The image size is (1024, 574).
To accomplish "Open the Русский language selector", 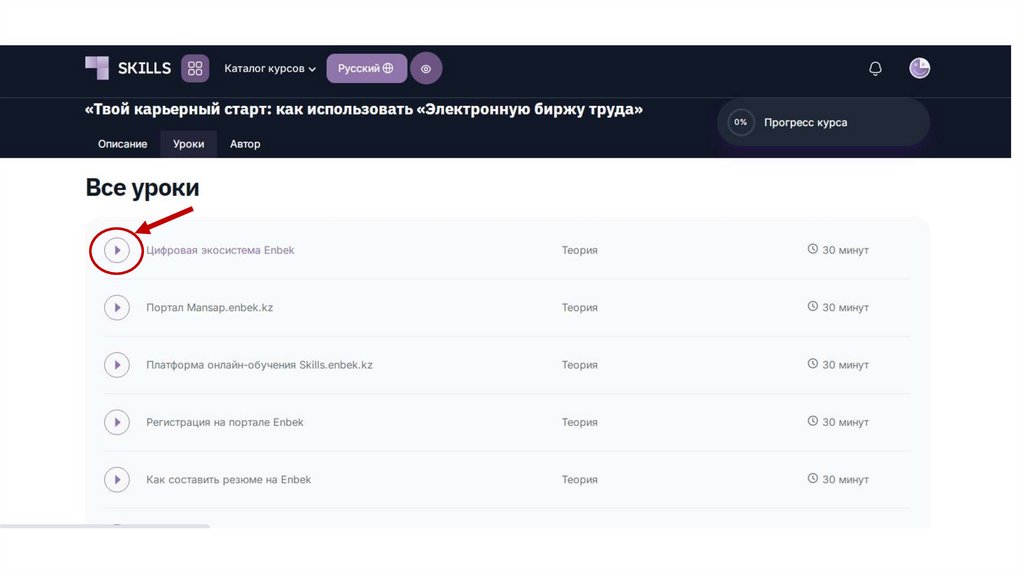I will pos(366,68).
